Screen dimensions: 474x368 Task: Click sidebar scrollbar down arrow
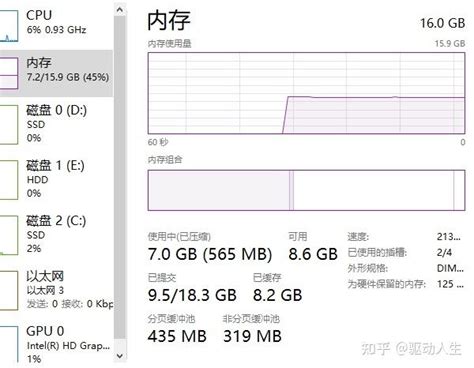click(120, 356)
